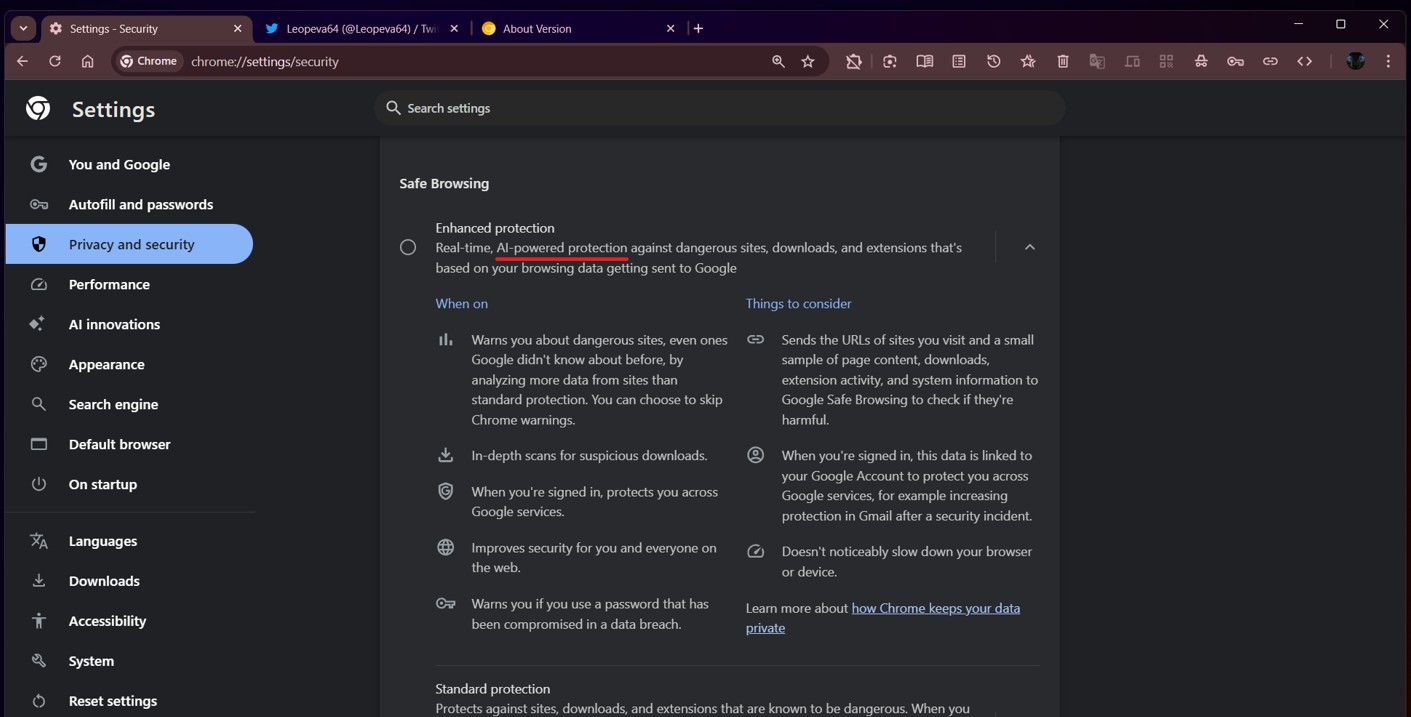Bookmark this page with the star

[808, 61]
